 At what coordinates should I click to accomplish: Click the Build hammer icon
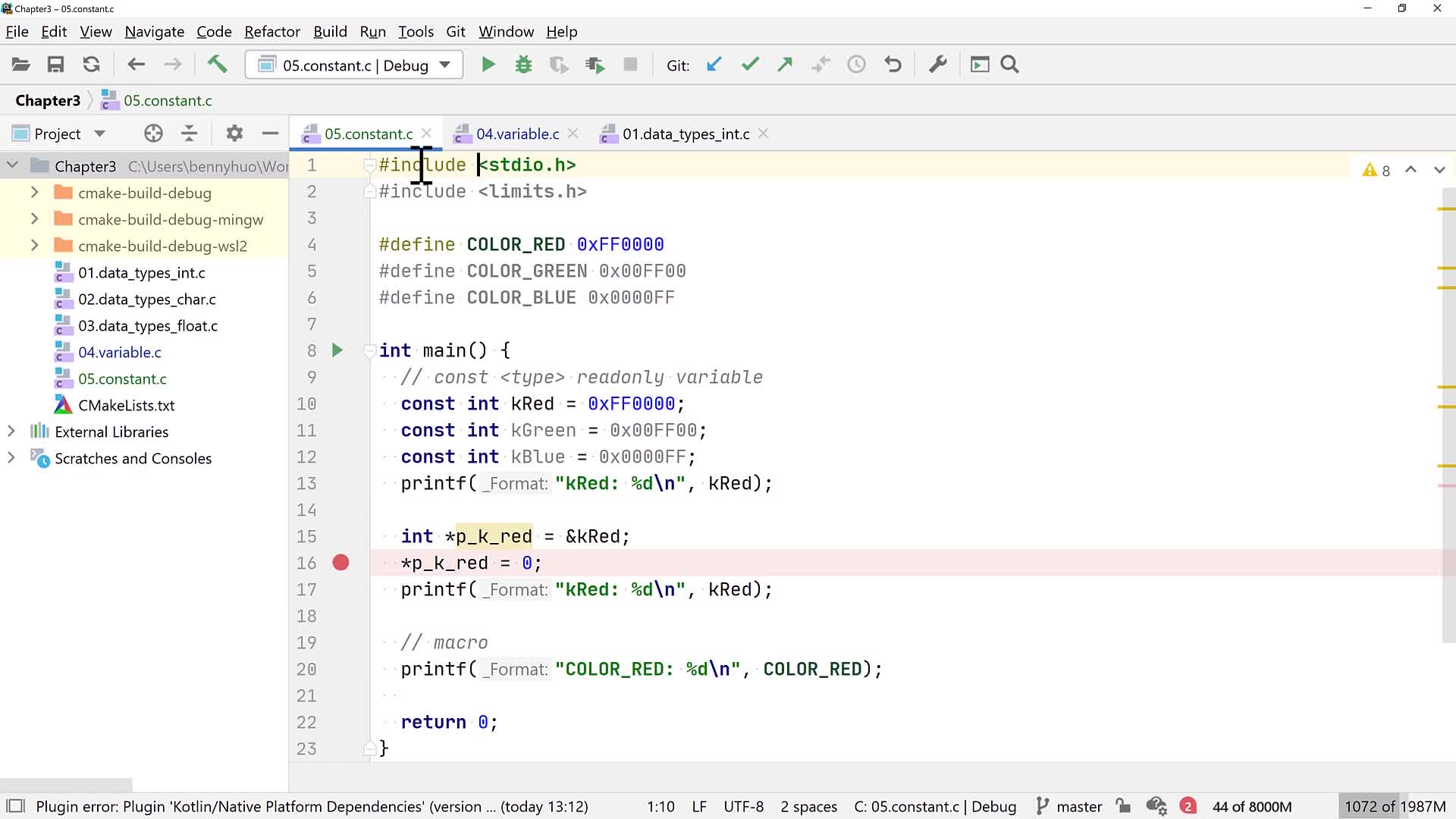coord(217,64)
